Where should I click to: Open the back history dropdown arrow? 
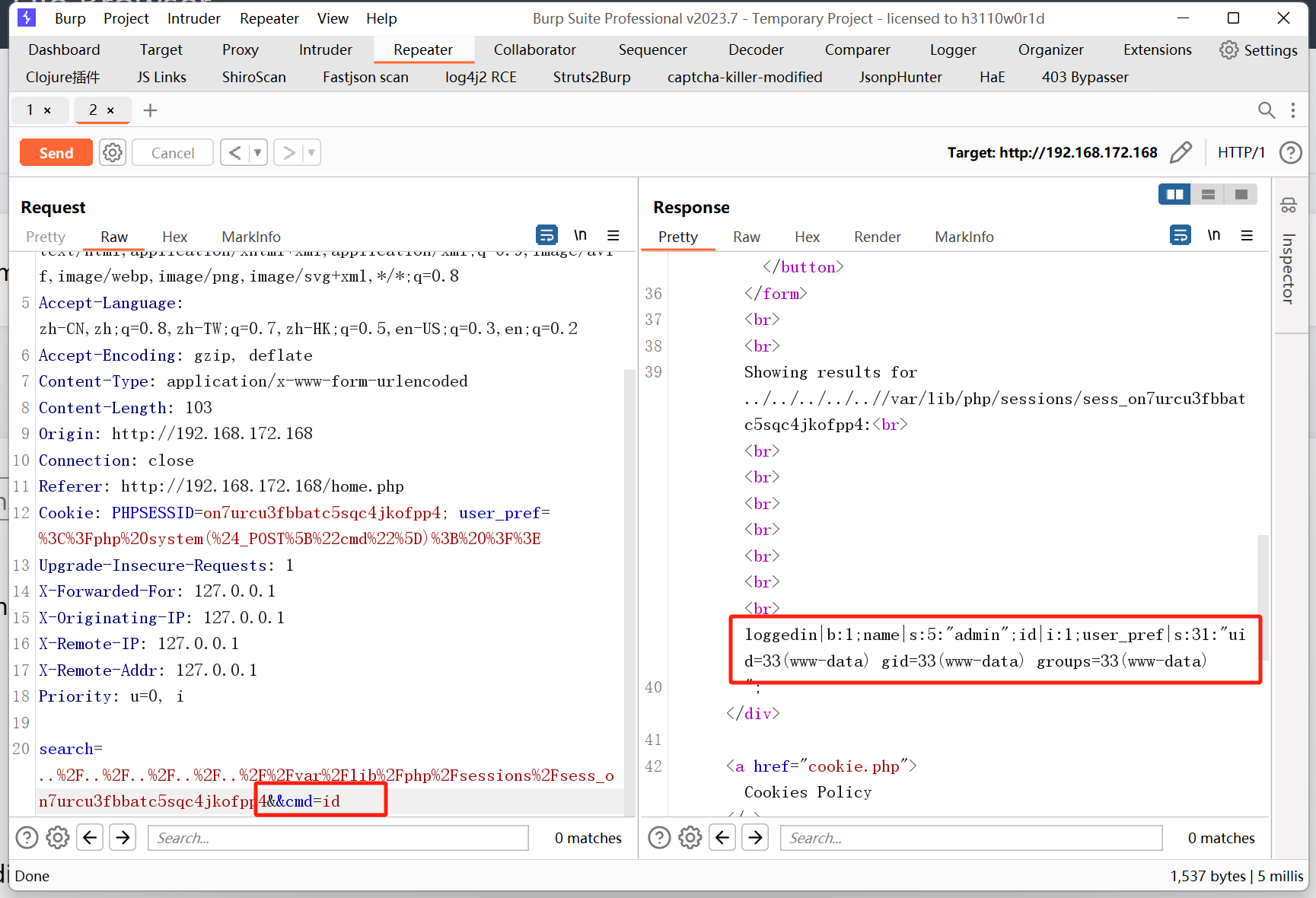258,153
